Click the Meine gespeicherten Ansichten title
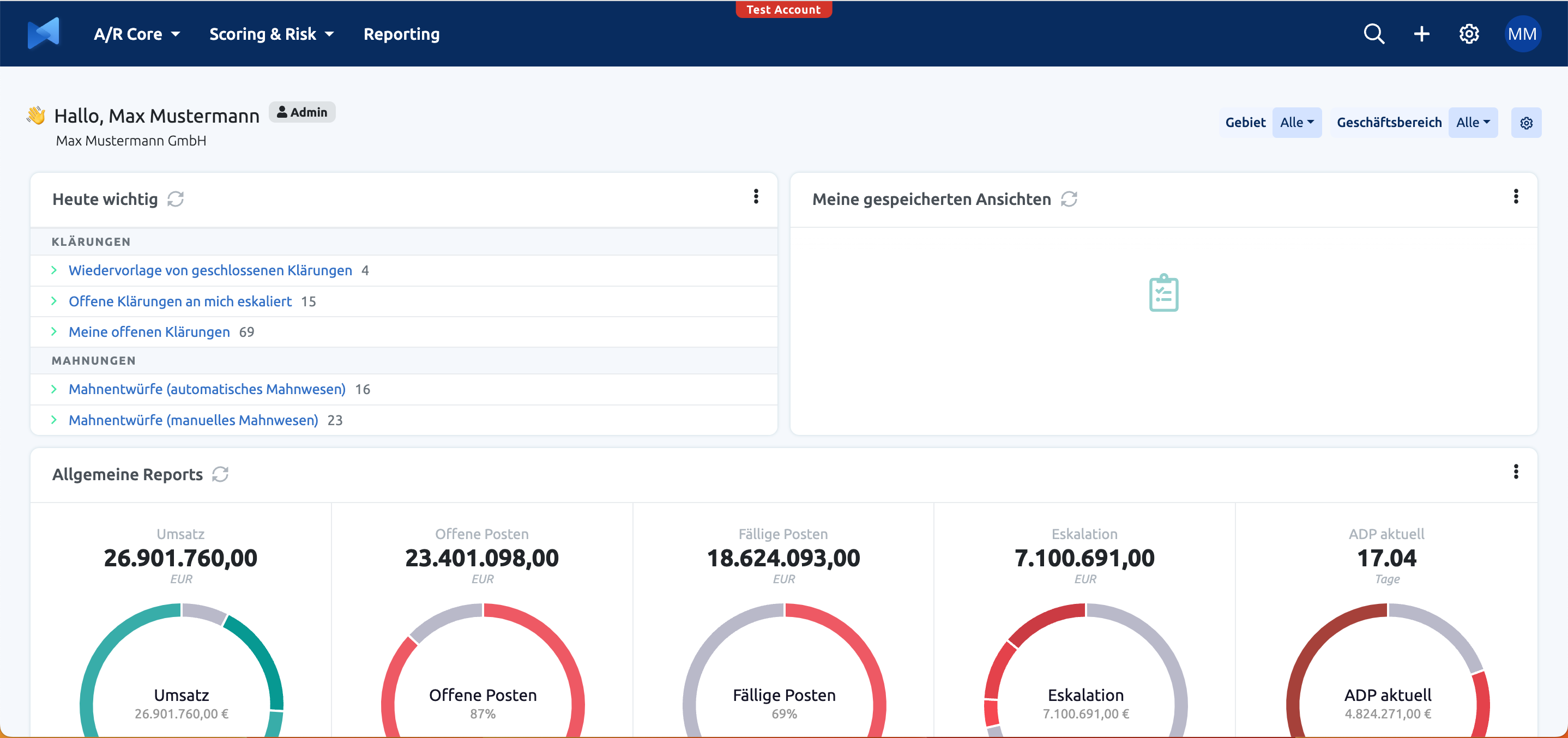 pos(931,199)
